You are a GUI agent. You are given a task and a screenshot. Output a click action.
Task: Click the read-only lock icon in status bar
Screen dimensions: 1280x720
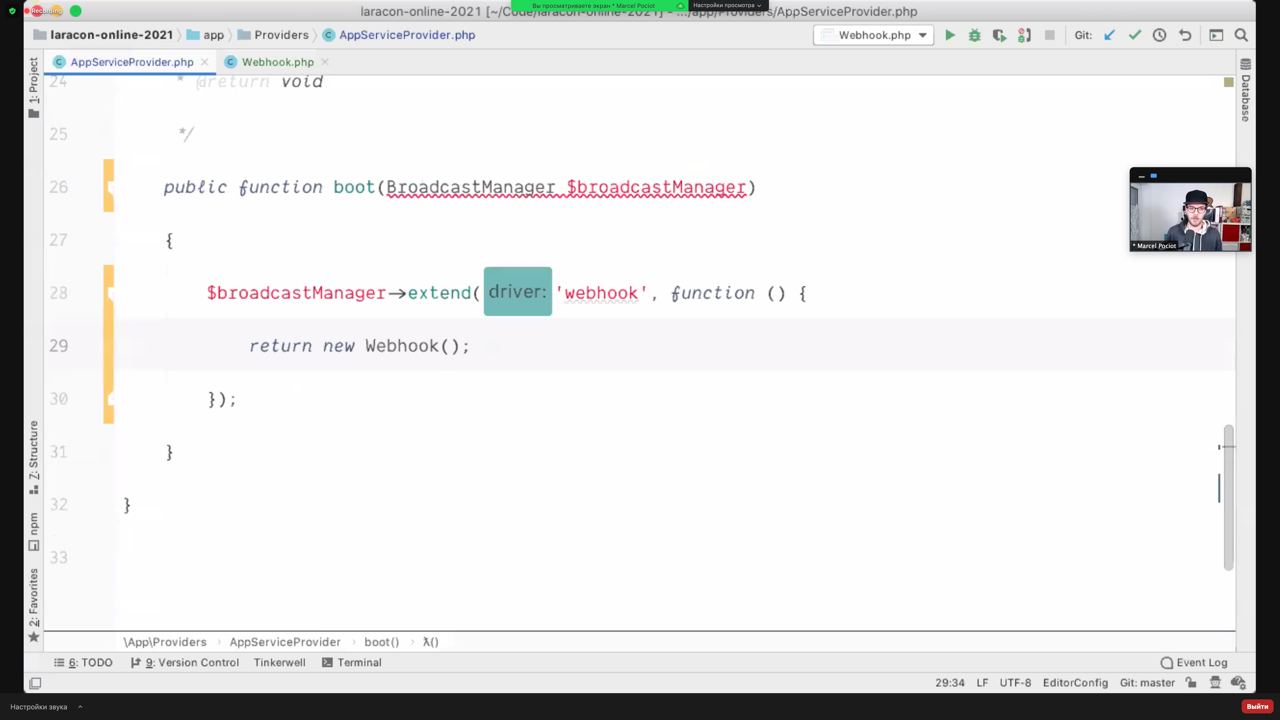click(x=1191, y=683)
